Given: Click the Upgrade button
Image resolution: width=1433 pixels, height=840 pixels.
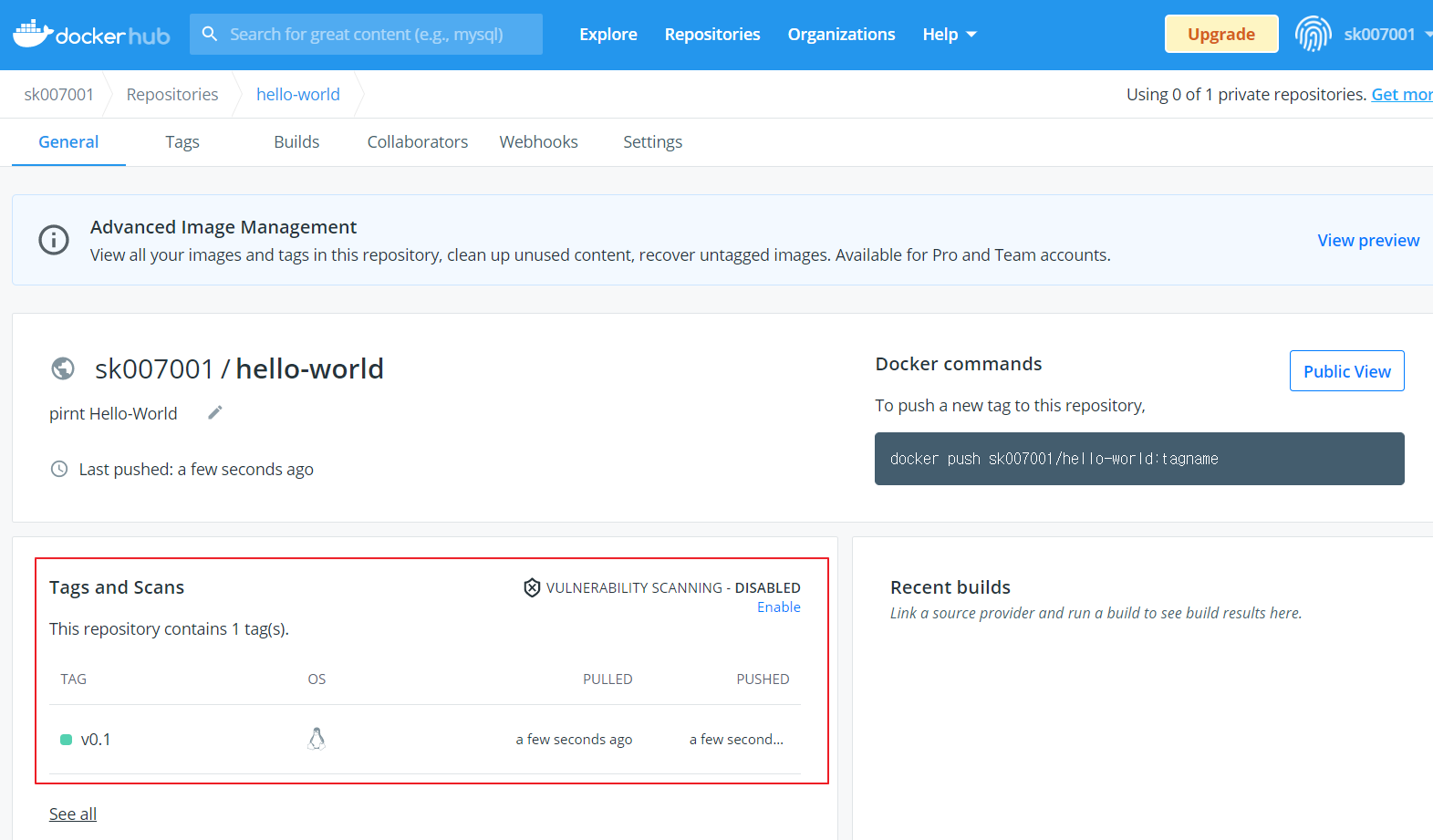Looking at the screenshot, I should [1221, 34].
